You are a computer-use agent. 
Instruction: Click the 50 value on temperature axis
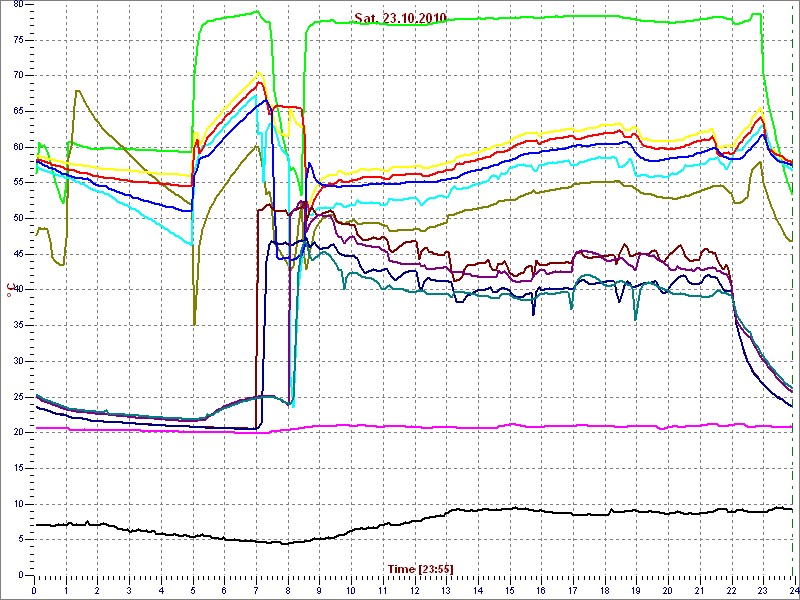pos(18,218)
